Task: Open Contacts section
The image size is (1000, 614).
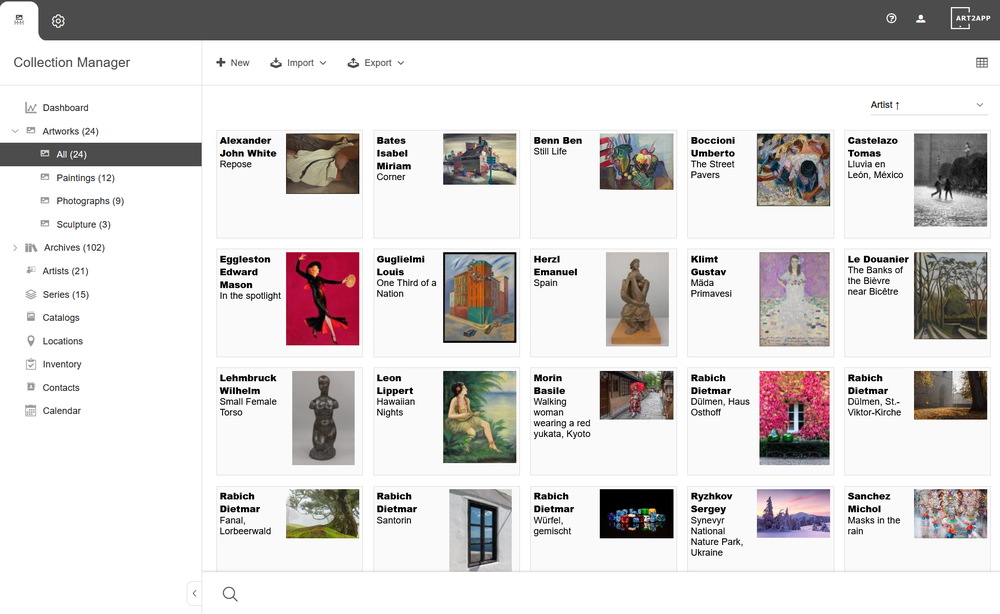Action: point(61,388)
